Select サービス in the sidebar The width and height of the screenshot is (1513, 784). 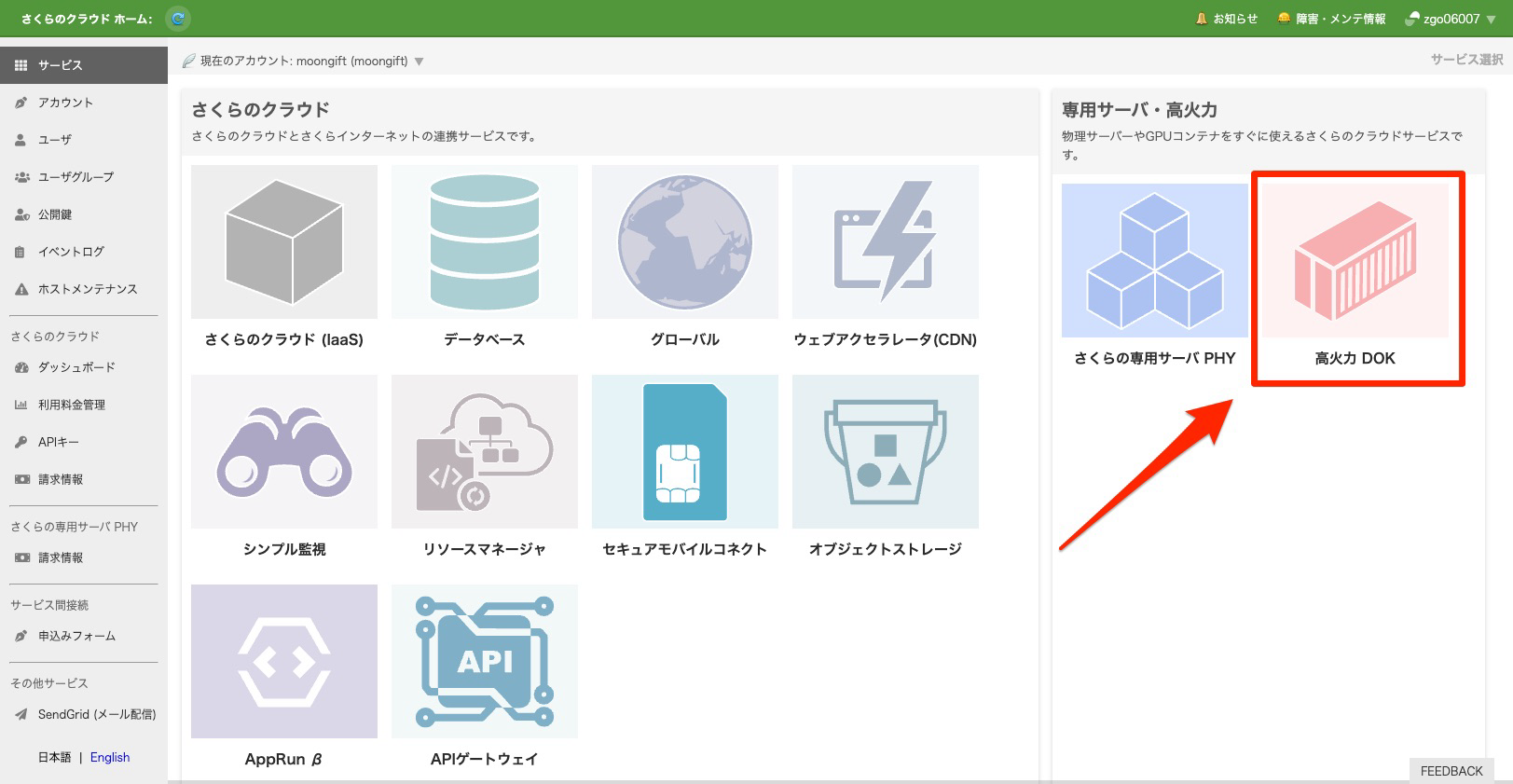84,65
